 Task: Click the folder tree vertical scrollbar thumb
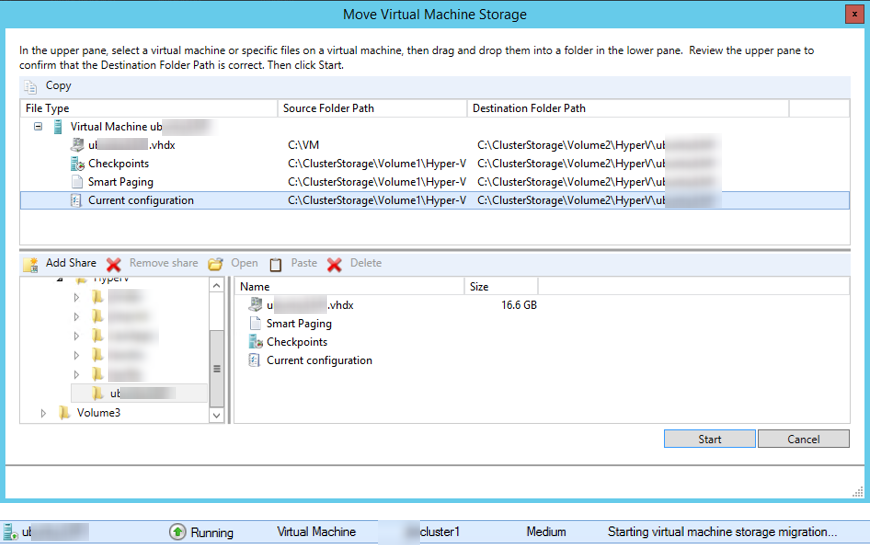click(217, 368)
